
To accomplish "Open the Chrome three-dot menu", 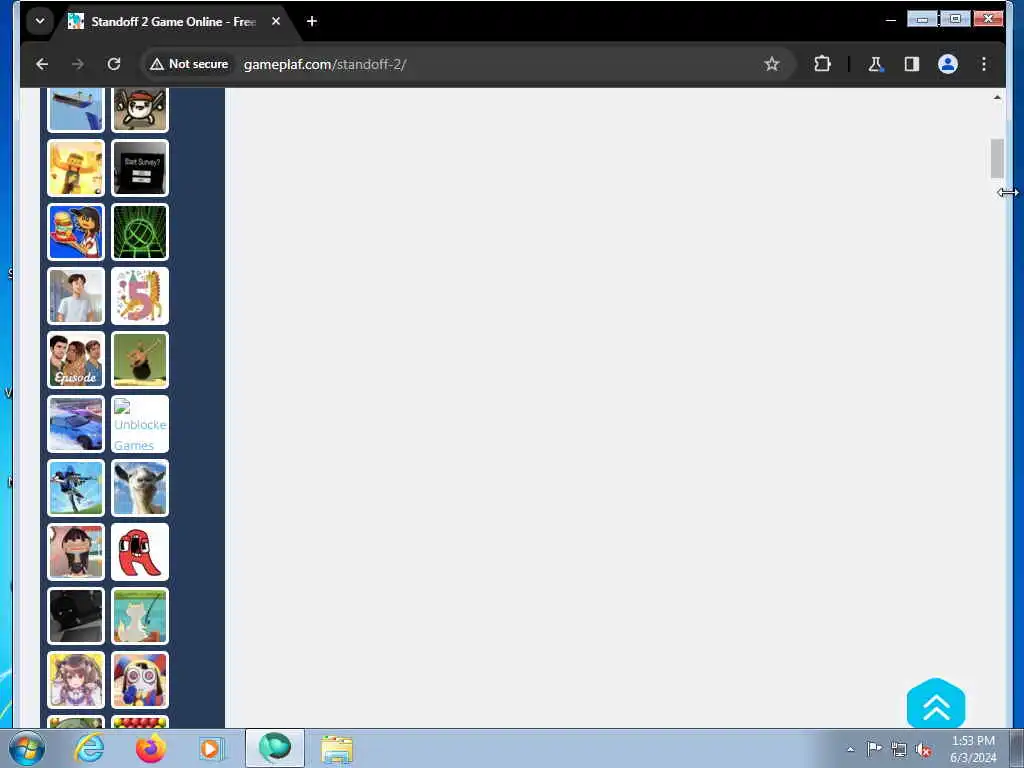I will click(x=984, y=64).
